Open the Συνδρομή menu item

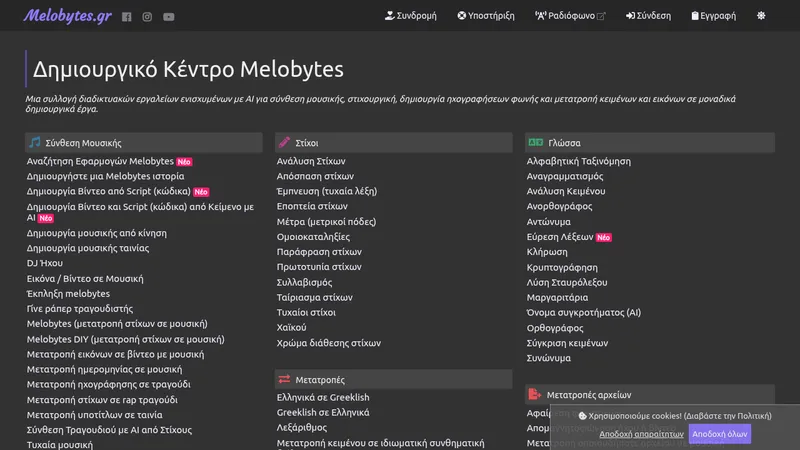tap(411, 16)
